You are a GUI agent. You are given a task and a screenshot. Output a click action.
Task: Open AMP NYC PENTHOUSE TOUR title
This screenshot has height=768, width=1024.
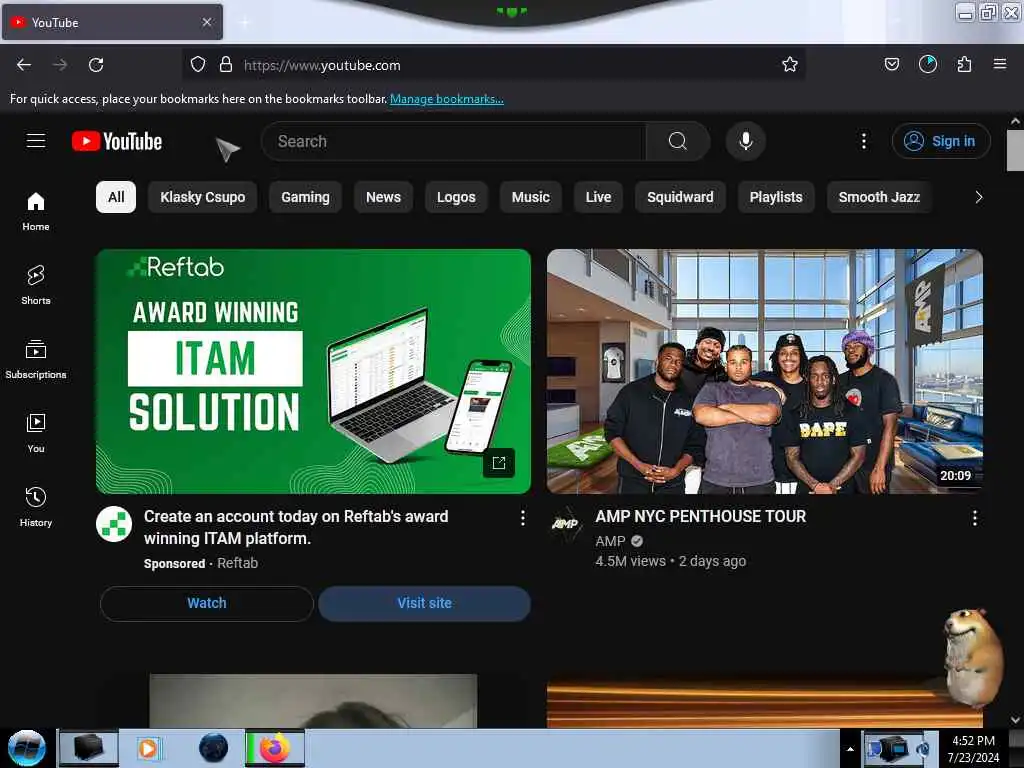700,517
